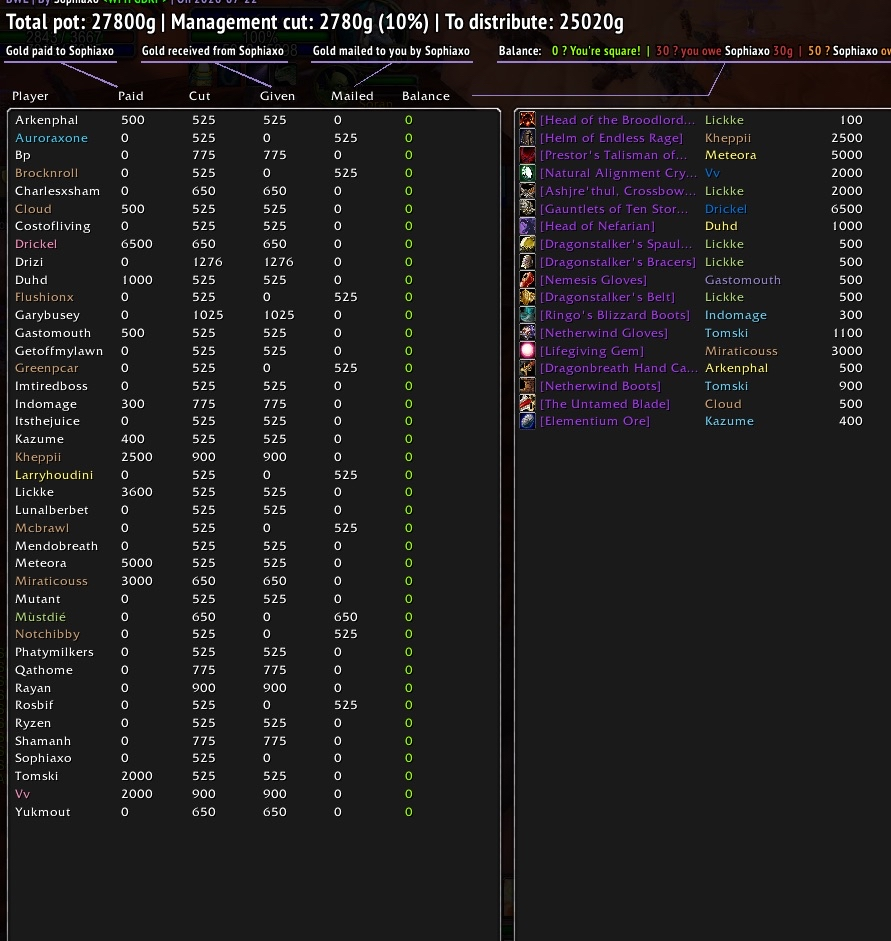Click the Dragonstalker's Spaulders icon
The width and height of the screenshot is (891, 941).
tap(527, 244)
